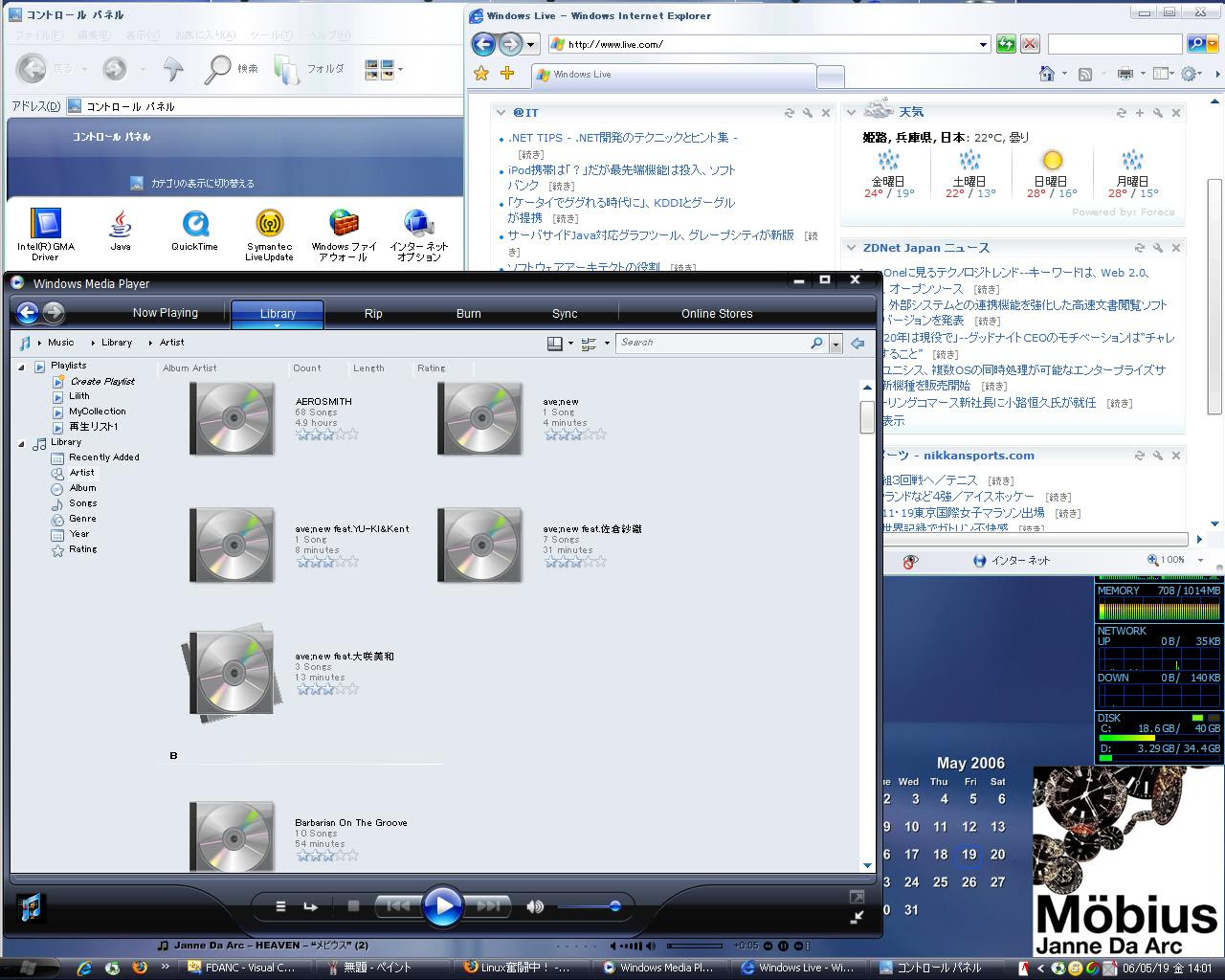Open Intel(R) GMA Driver control panel item
The image size is (1225, 980).
tap(45, 235)
